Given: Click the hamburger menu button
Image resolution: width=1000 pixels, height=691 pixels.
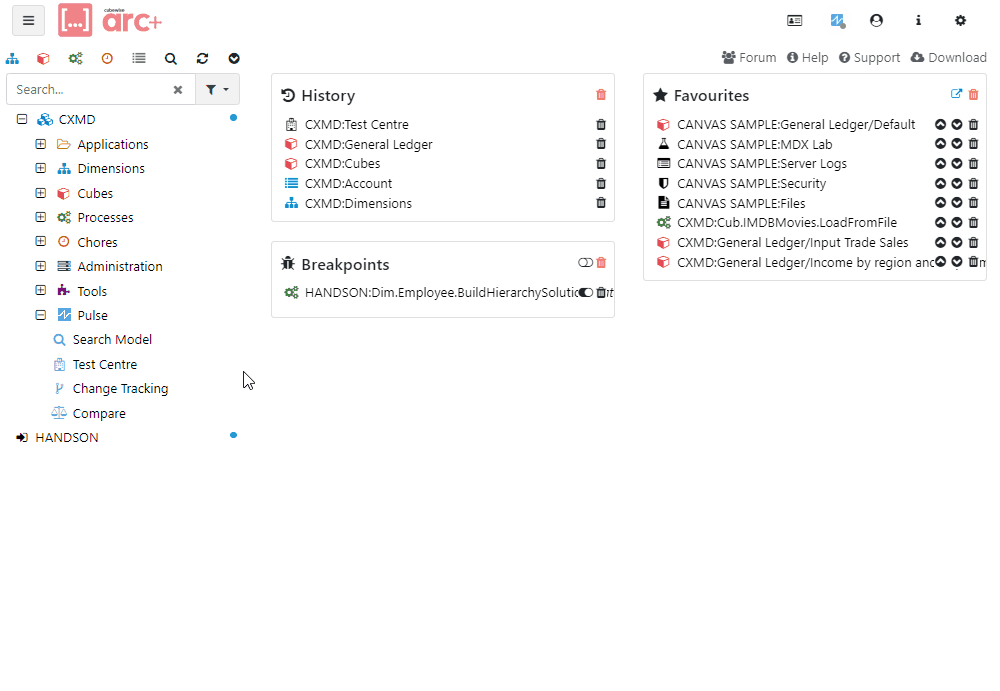Looking at the screenshot, I should coord(28,20).
